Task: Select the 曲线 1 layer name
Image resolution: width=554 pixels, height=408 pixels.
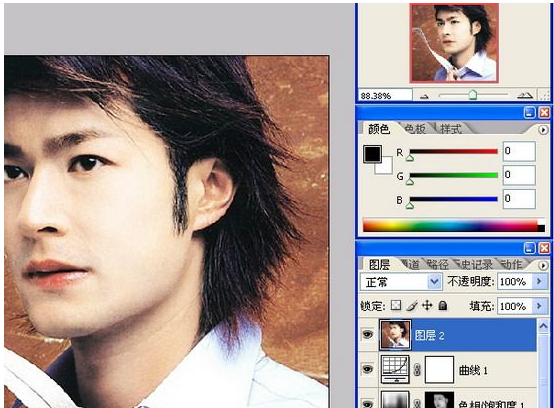Action: [473, 370]
